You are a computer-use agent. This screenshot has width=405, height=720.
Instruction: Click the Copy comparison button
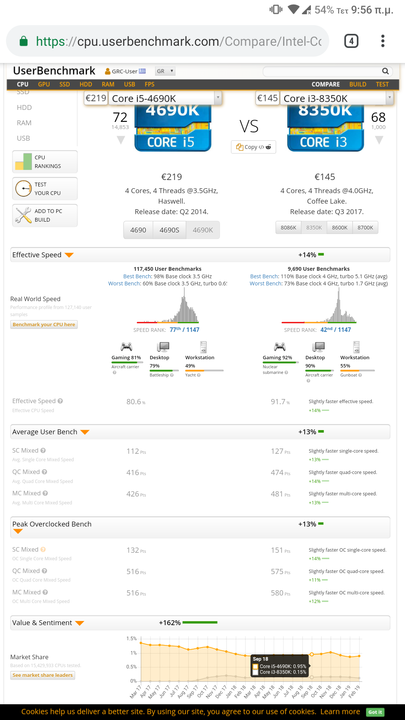[x=253, y=147]
